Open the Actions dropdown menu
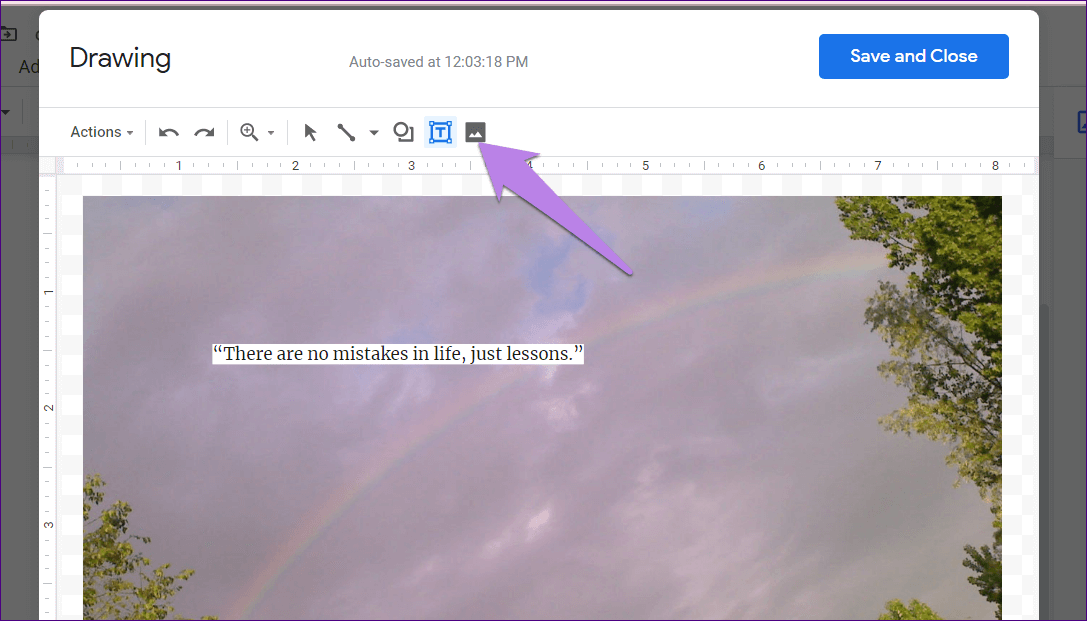This screenshot has height=621, width=1087. coord(102,132)
